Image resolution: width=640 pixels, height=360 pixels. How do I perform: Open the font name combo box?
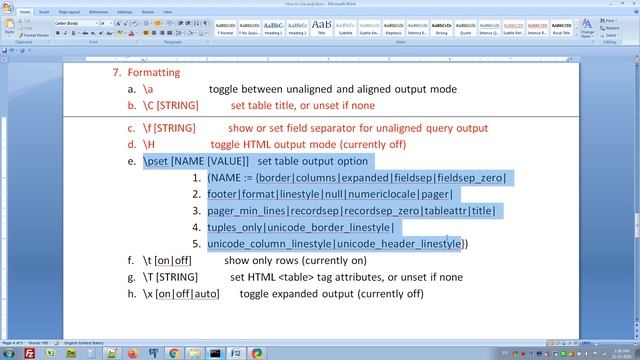click(76, 23)
